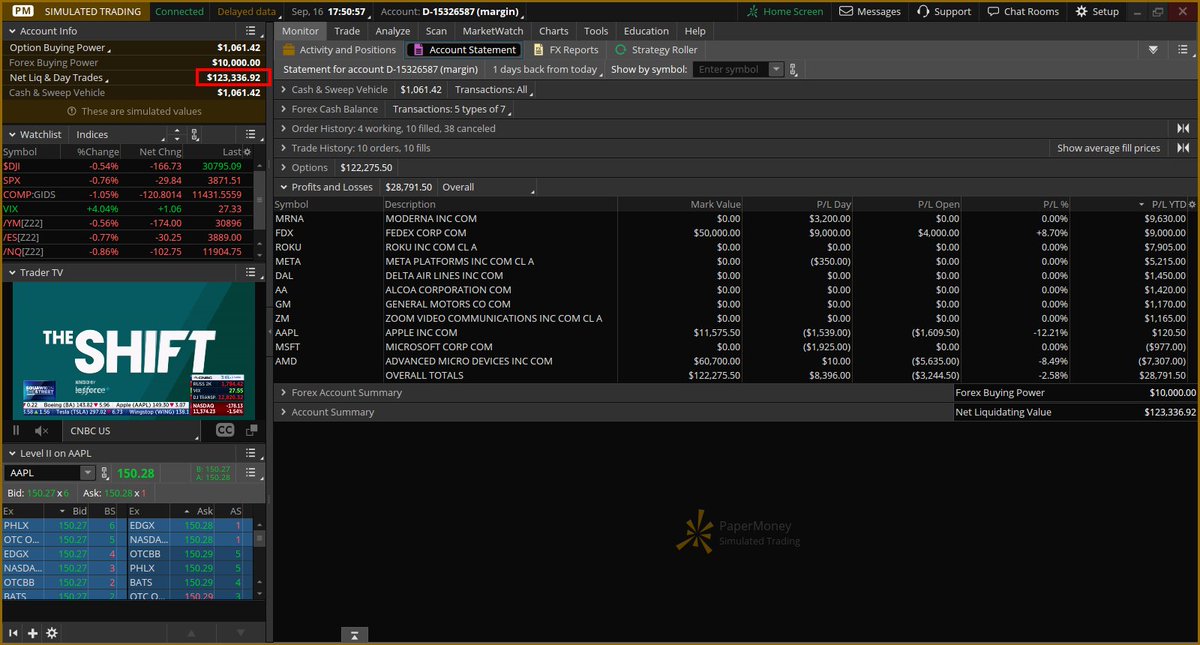The image size is (1200, 645).
Task: Open the Help tab
Action: click(695, 31)
